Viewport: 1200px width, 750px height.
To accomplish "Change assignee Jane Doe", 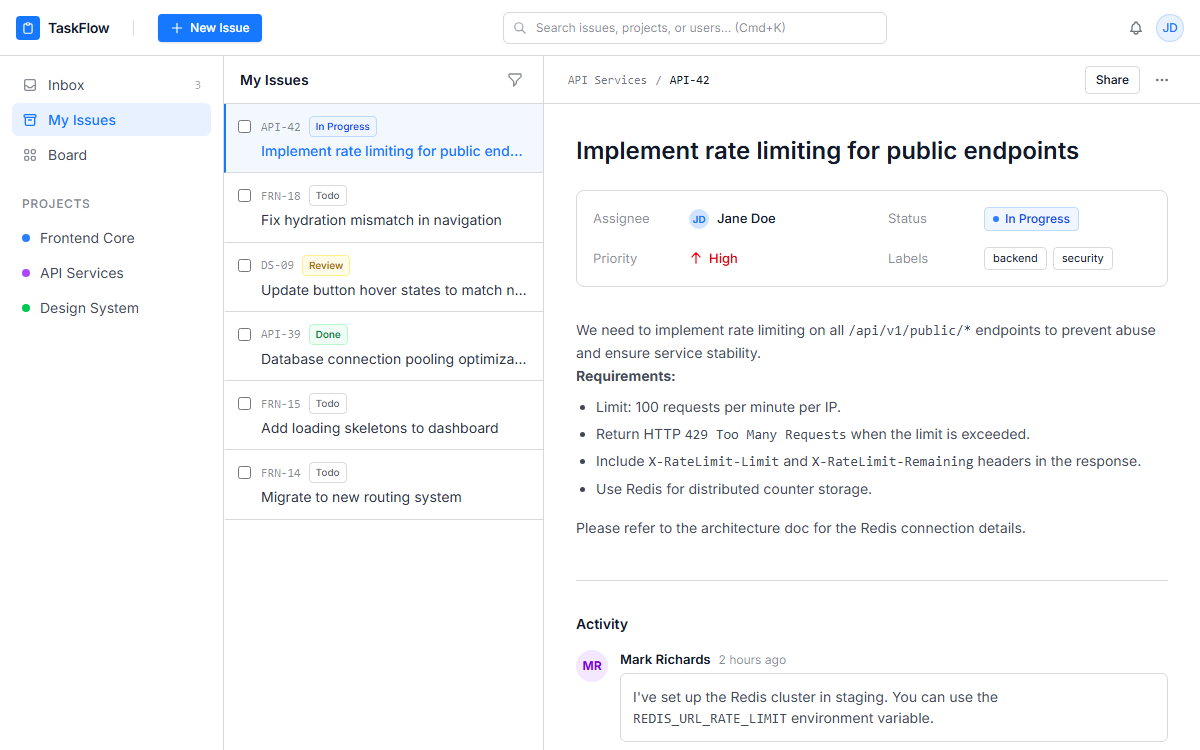I will point(732,219).
